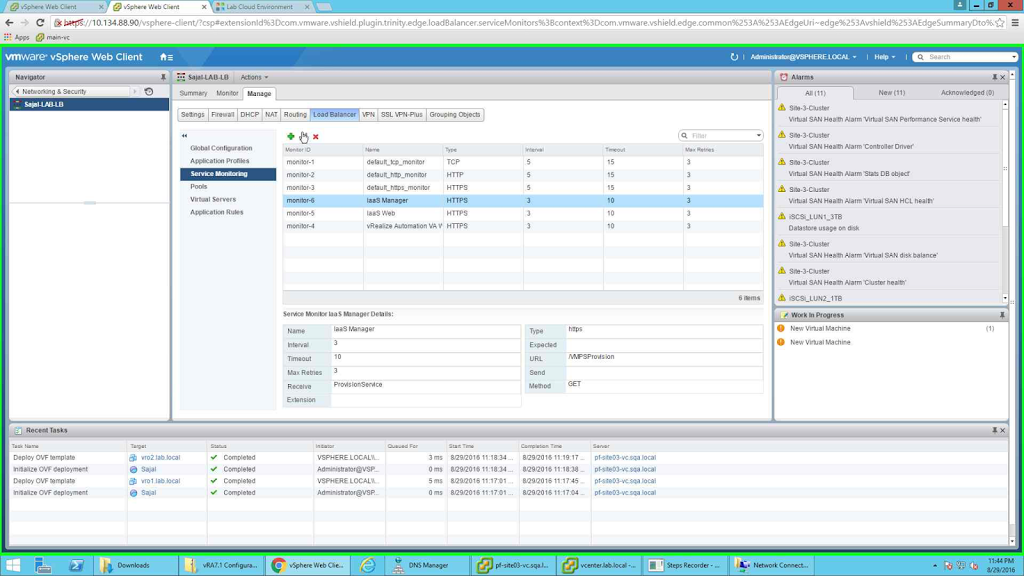Open the NAT tab

(x=271, y=114)
